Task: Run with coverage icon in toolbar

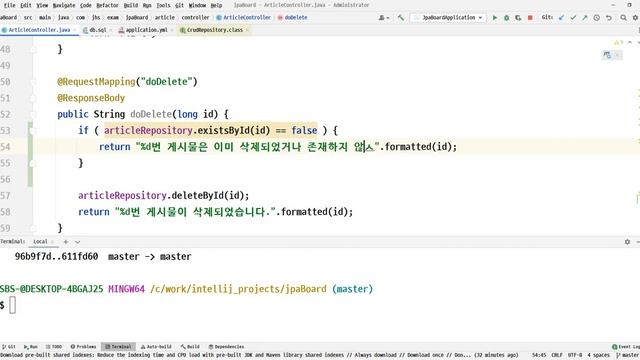Action: (518, 18)
